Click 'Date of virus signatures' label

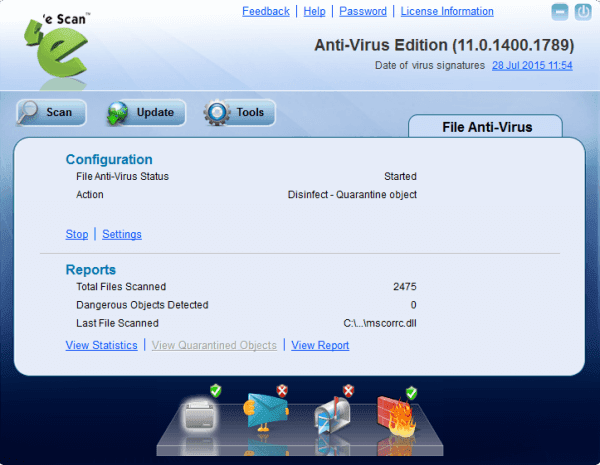(x=430, y=65)
